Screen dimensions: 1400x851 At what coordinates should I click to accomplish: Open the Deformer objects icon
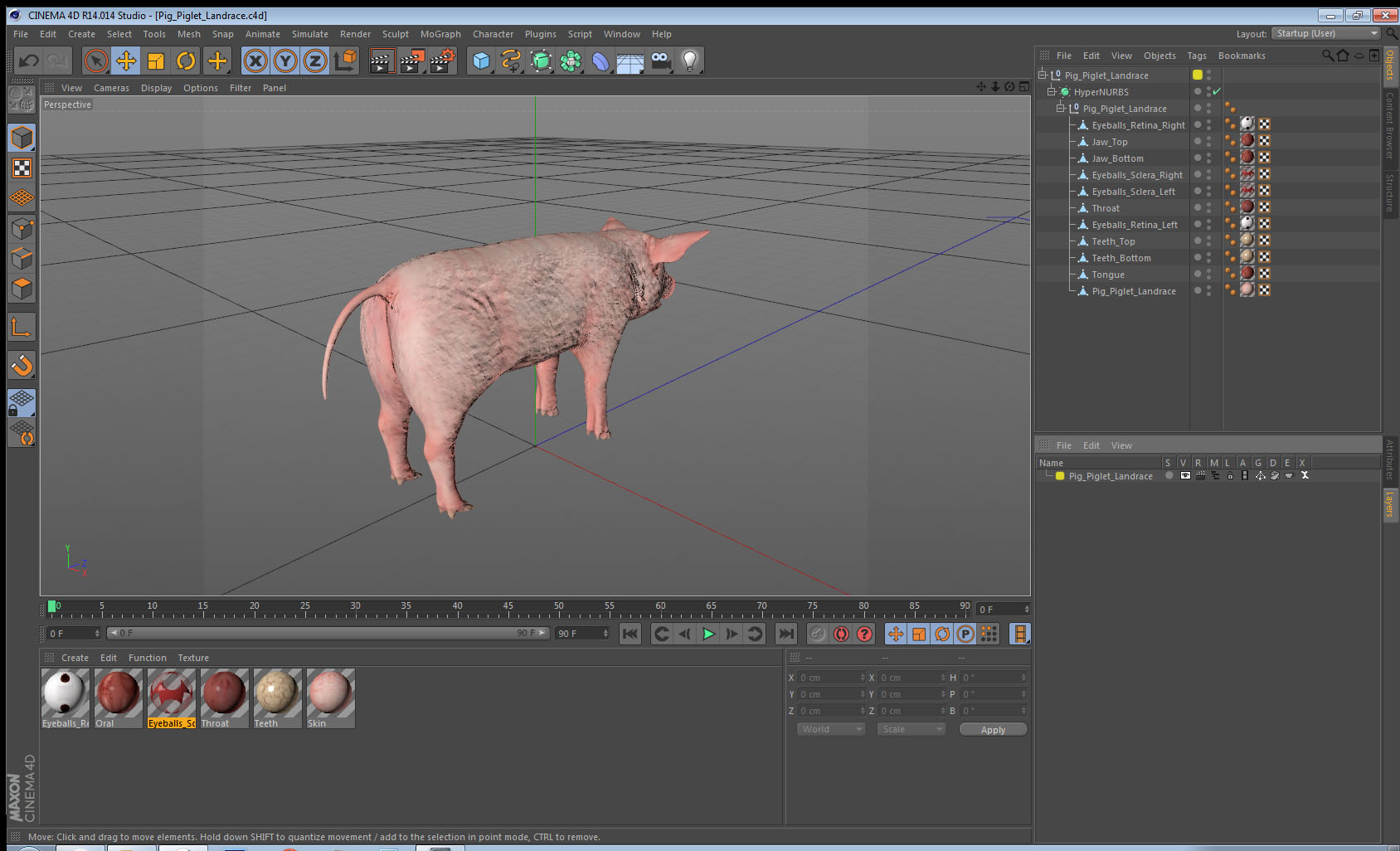tap(600, 61)
